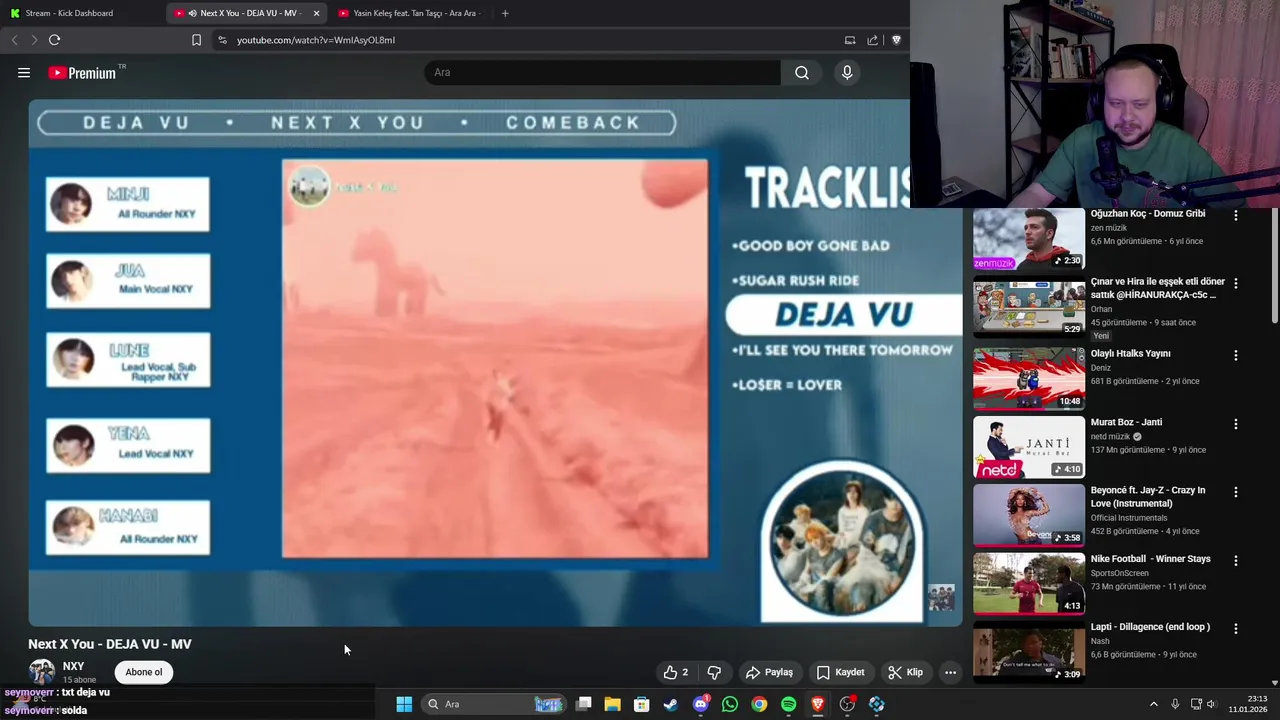Open Task View on the taskbar

tap(584, 704)
